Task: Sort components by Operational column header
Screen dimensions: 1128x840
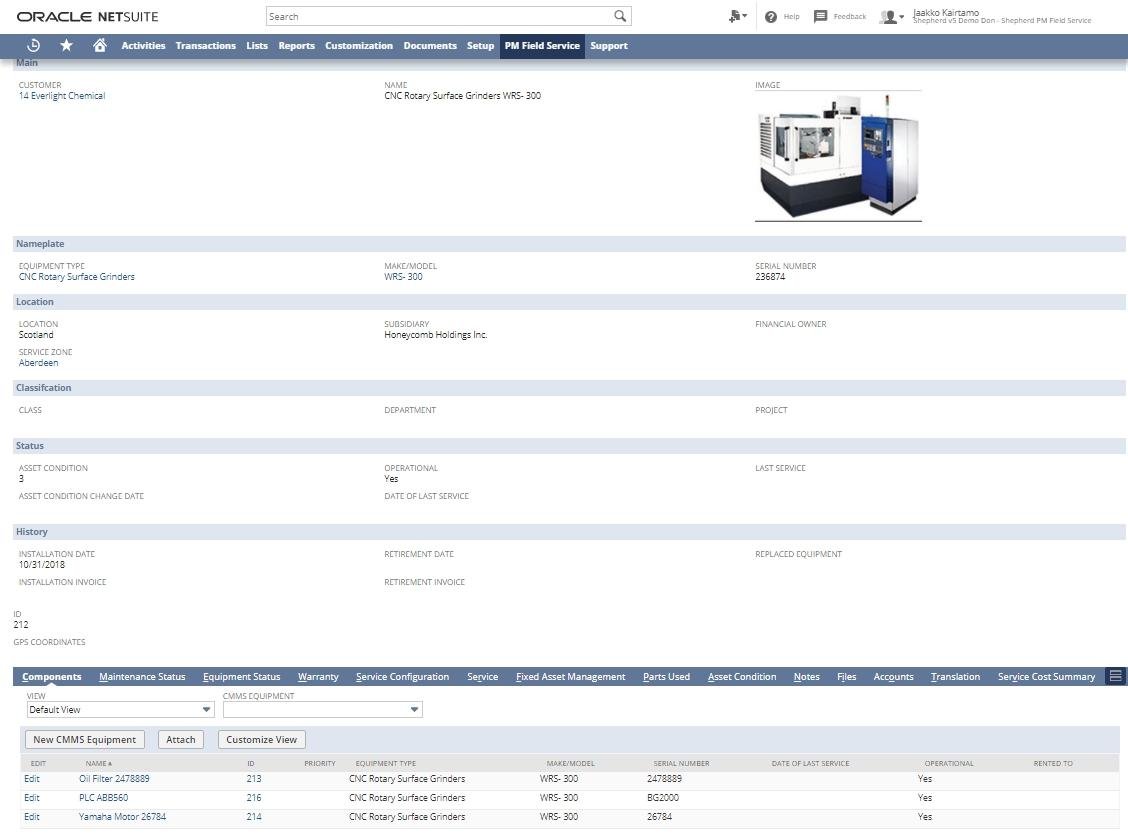Action: click(x=949, y=763)
